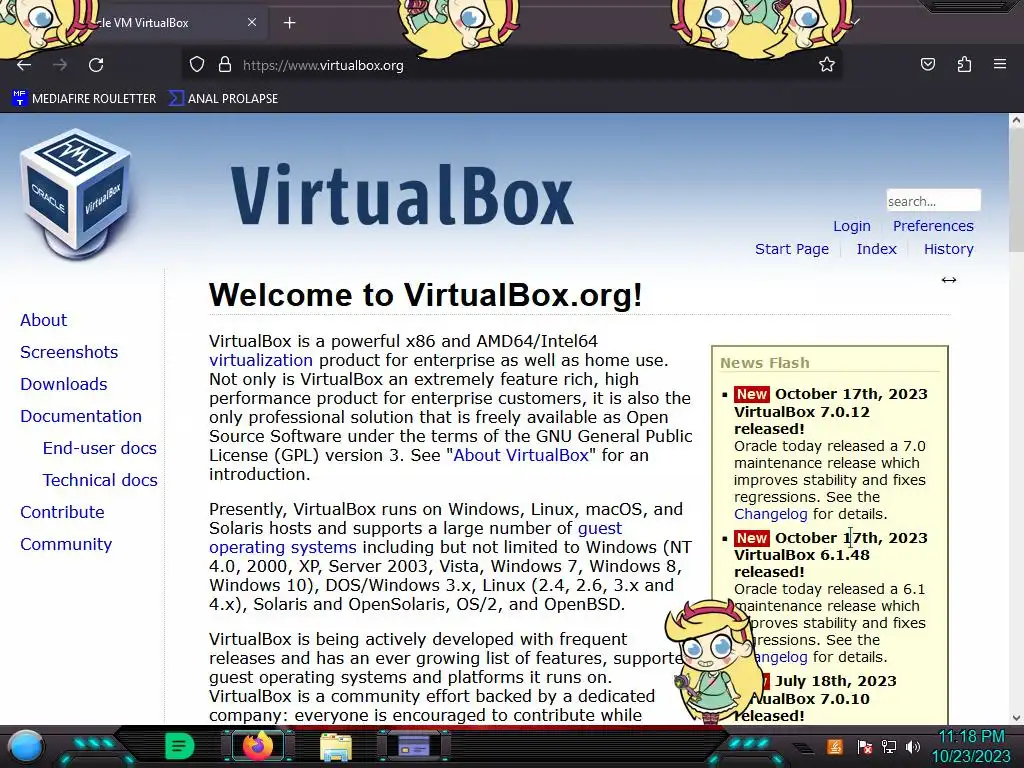Click the Action Center flag tray icon

pos(864,747)
